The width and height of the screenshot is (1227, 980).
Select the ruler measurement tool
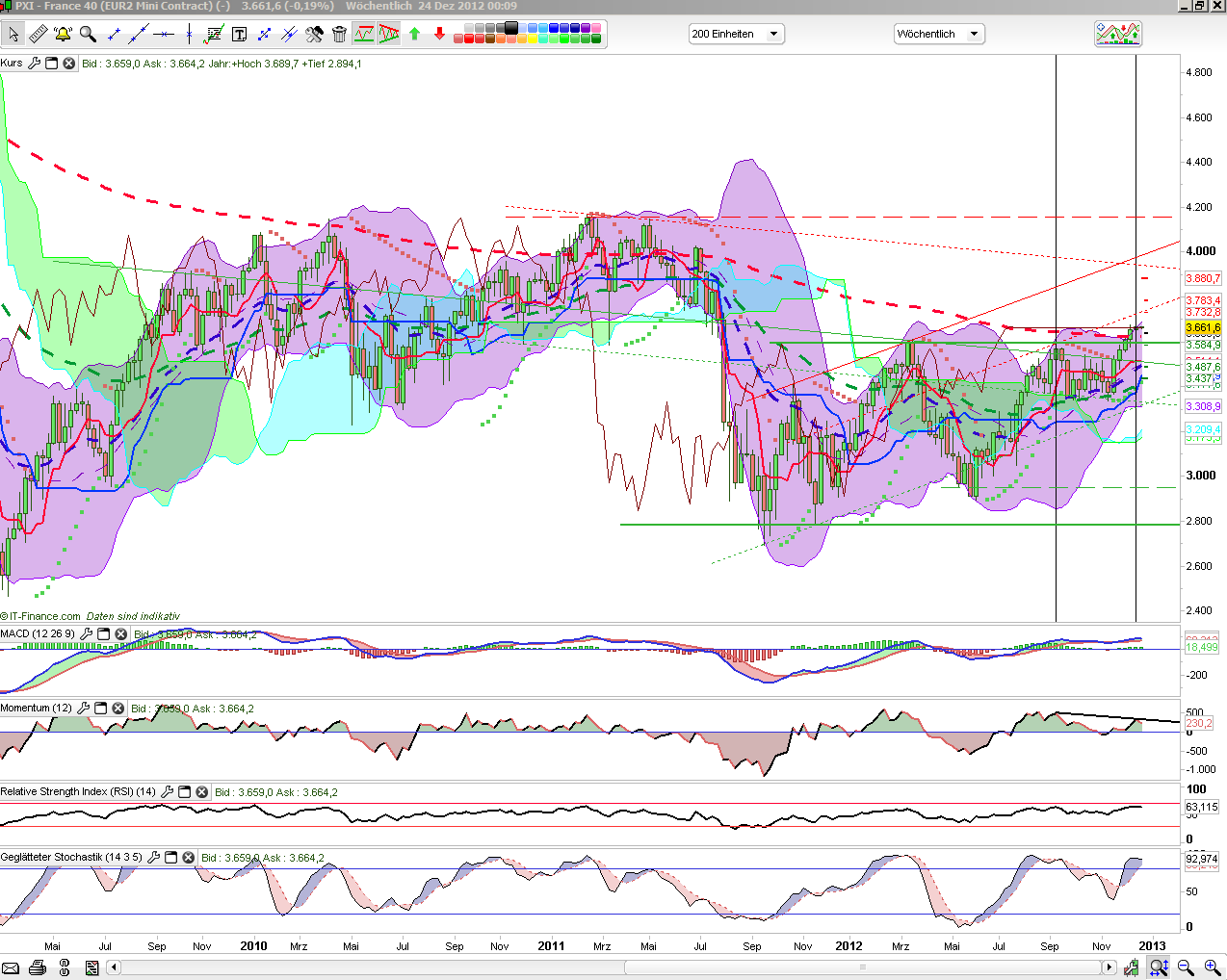point(38,35)
